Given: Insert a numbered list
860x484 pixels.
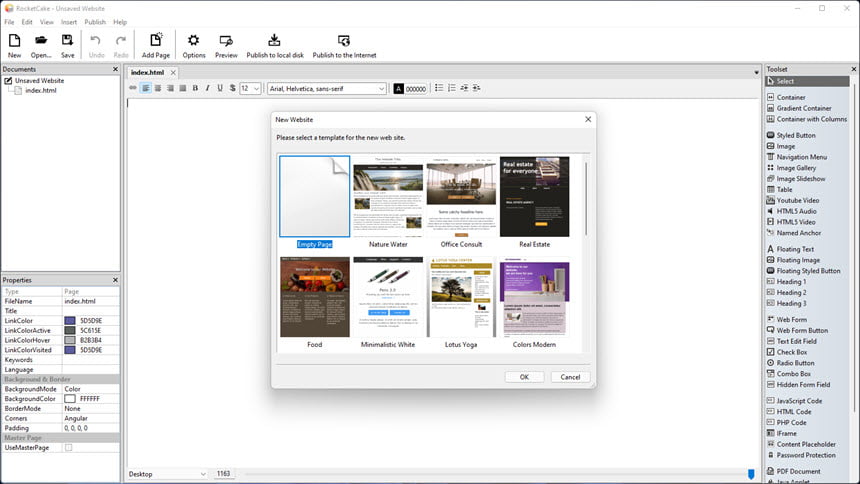Looking at the screenshot, I should coord(451,88).
